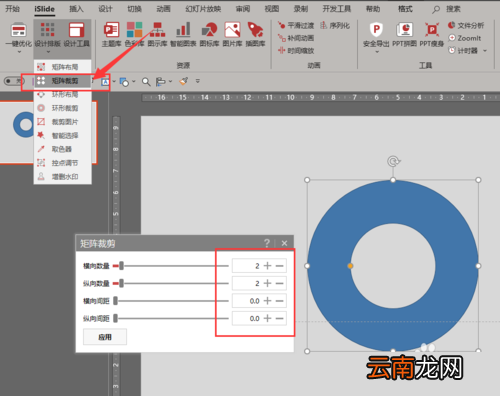Open 设计工具 design tools
Image resolution: width=500 pixels, height=396 pixels.
(76, 34)
